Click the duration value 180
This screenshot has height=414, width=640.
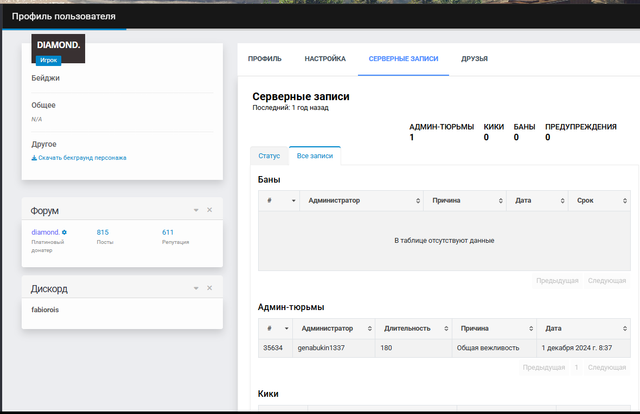click(386, 348)
